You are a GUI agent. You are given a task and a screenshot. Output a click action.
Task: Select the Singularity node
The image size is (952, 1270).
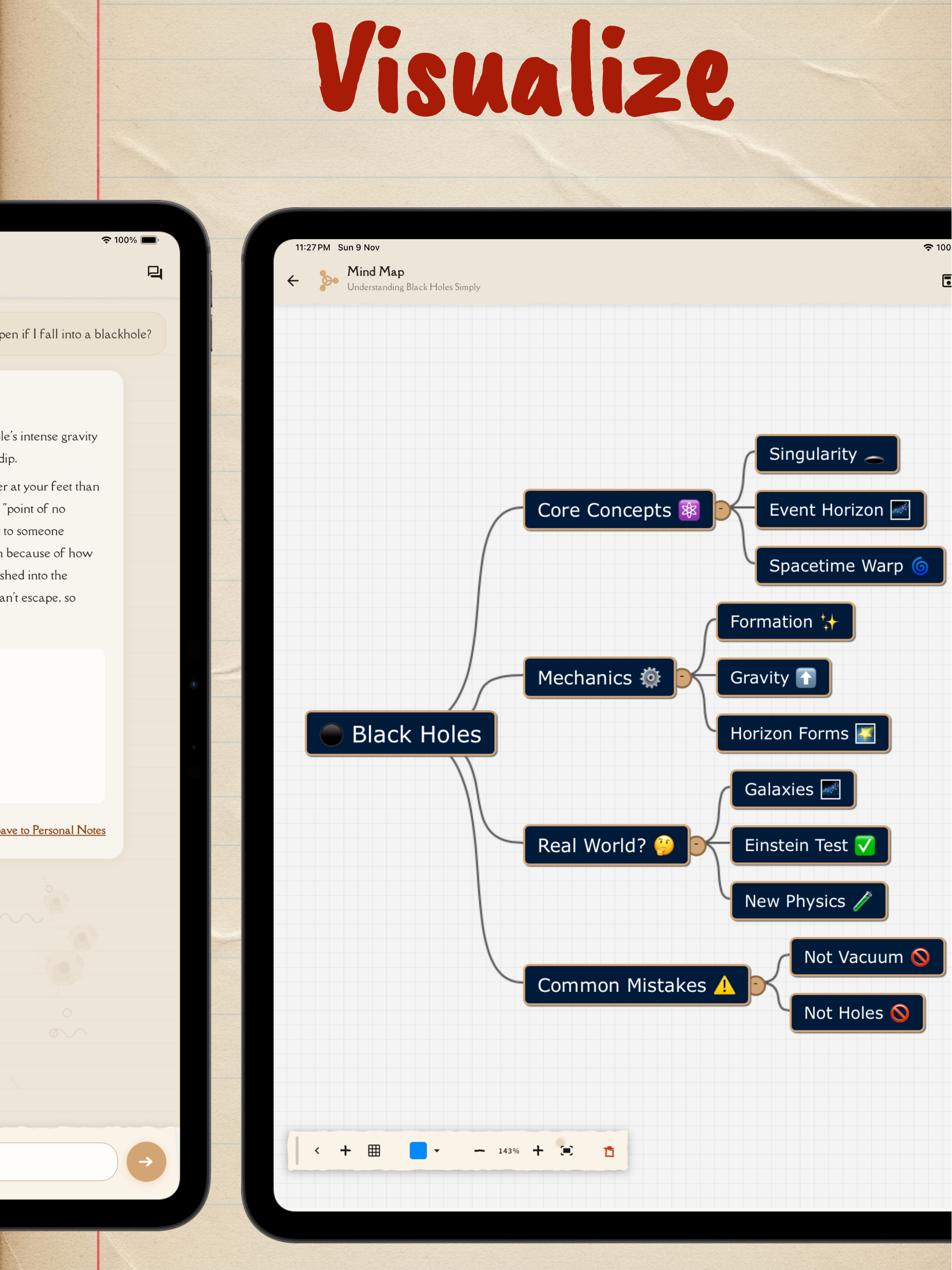pyautogui.click(x=827, y=454)
